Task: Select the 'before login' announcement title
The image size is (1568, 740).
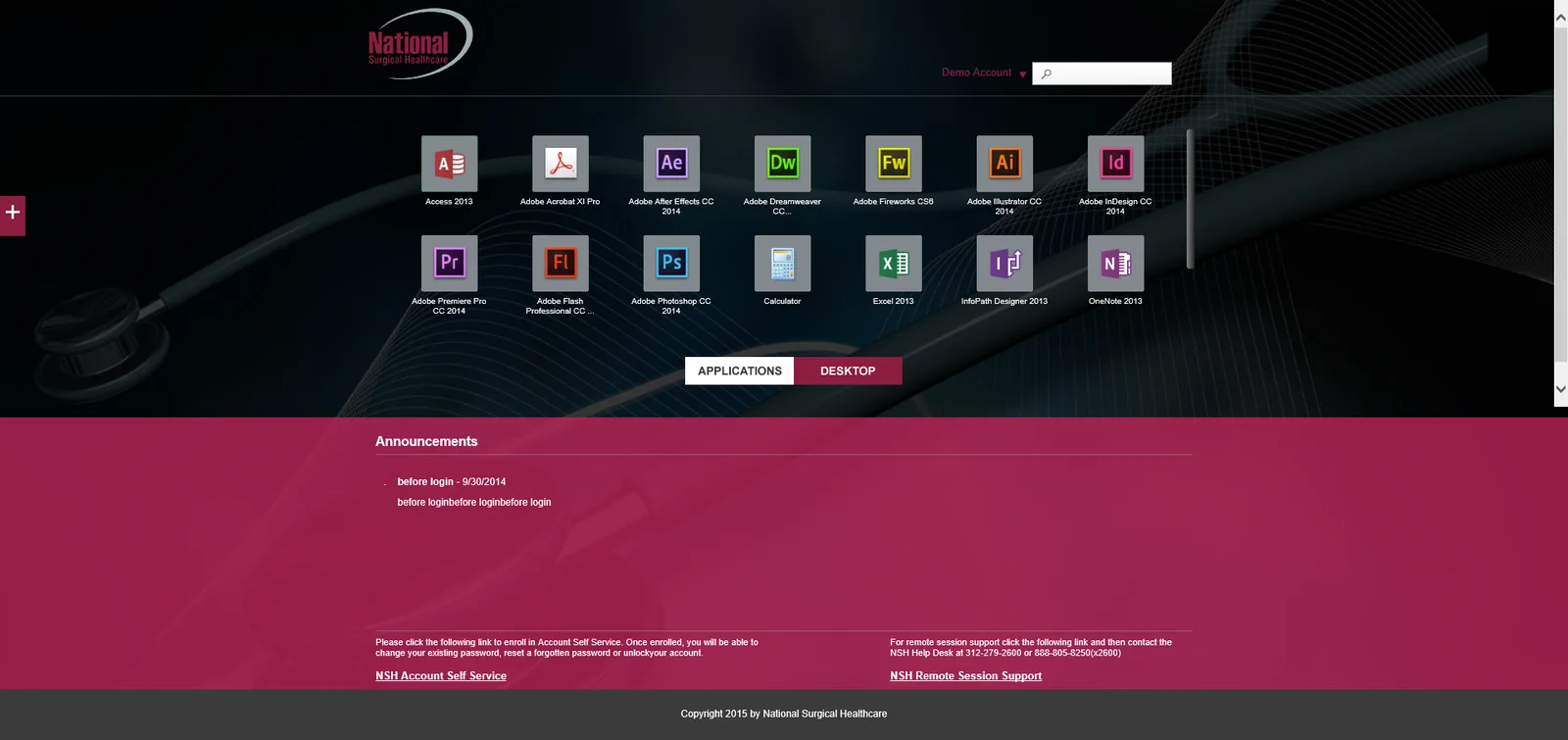Action: [x=425, y=481]
